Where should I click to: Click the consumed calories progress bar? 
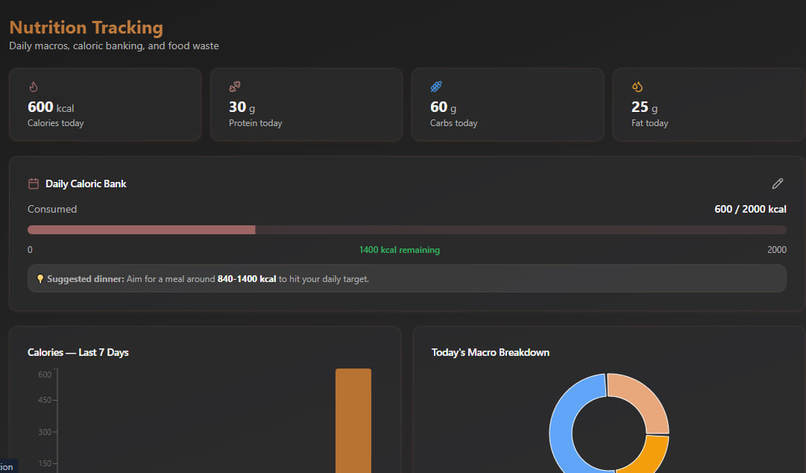(x=407, y=230)
